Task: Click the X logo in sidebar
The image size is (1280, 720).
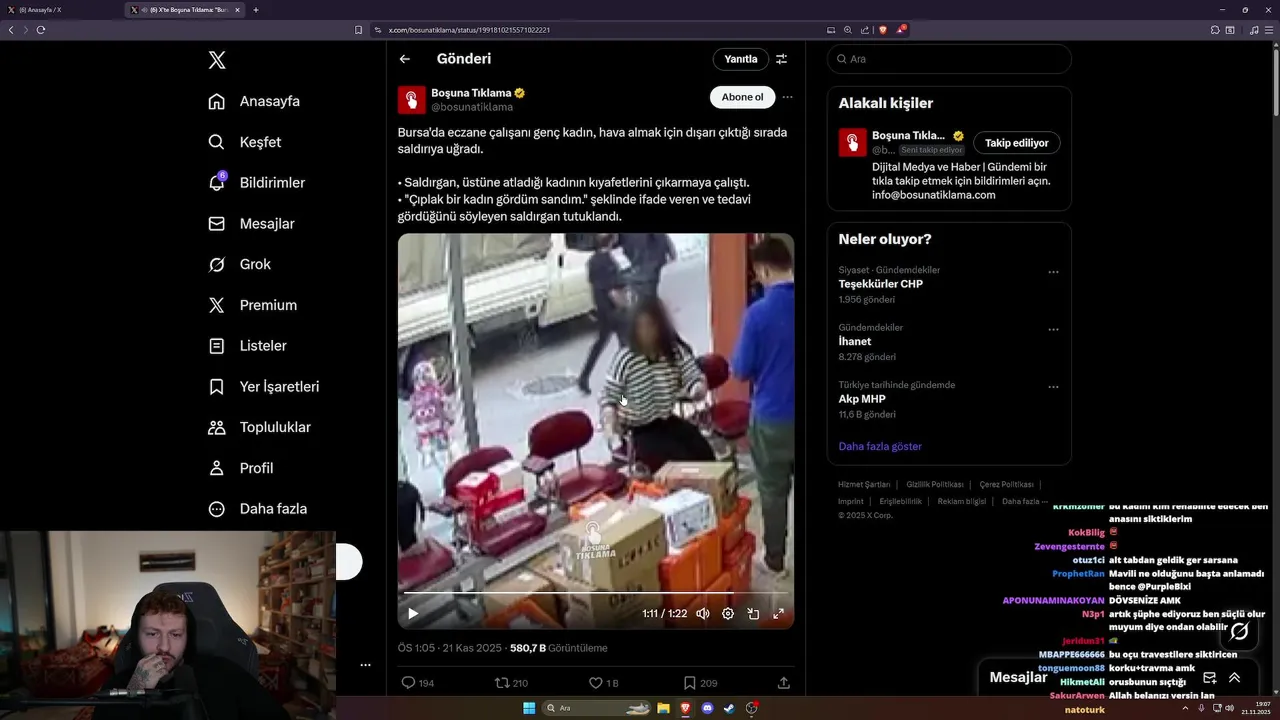Action: [x=217, y=60]
